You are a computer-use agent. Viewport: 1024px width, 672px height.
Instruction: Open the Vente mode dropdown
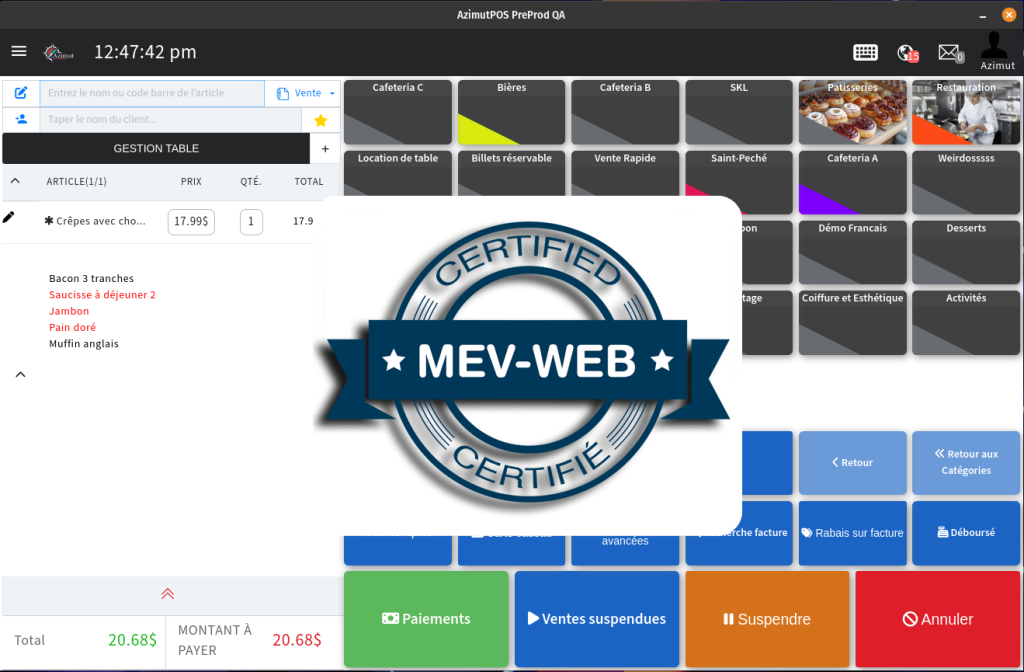pos(307,93)
